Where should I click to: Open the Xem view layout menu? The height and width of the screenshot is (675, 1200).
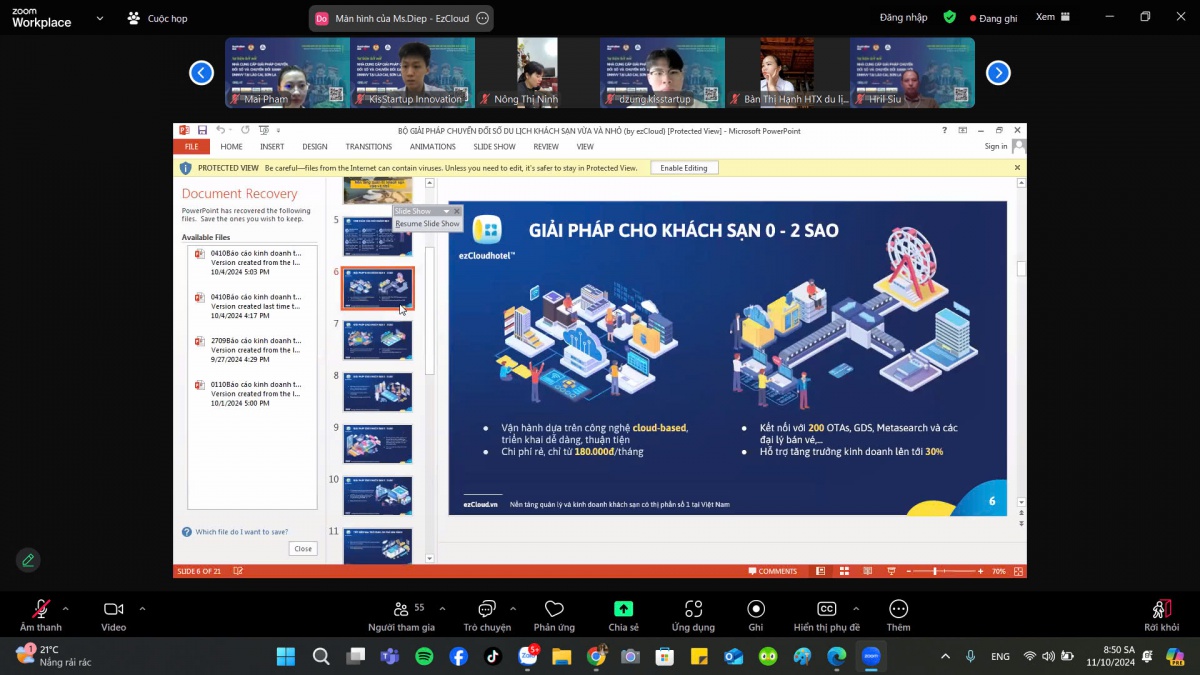coord(1052,17)
